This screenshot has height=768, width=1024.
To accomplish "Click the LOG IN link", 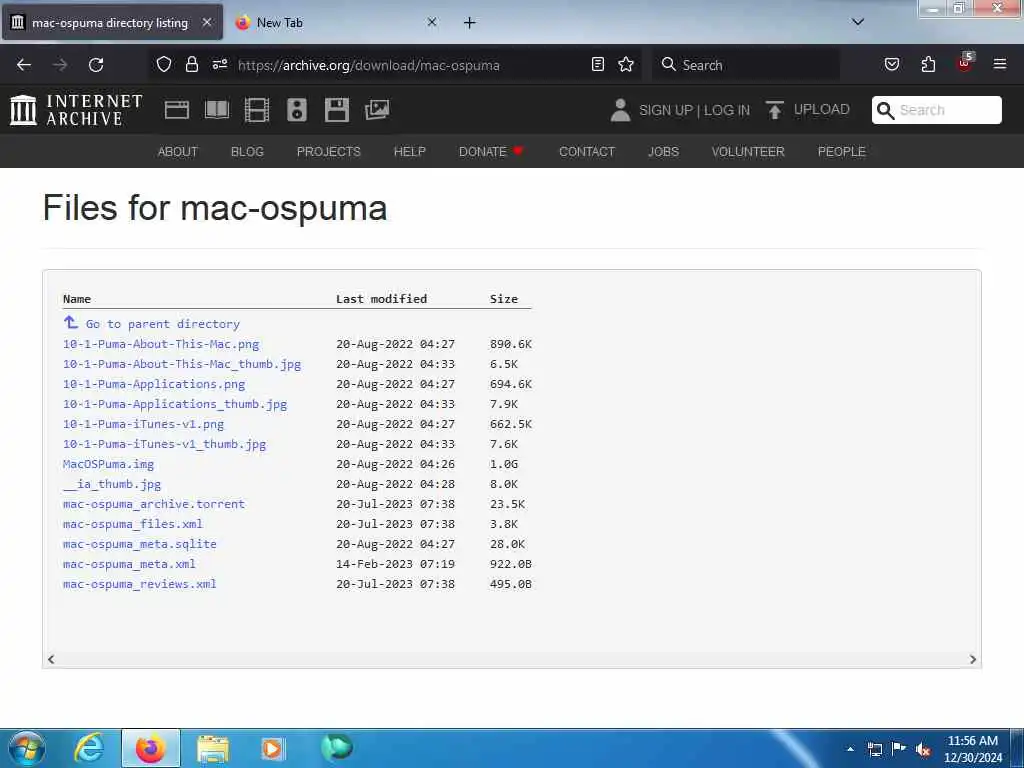I will point(727,110).
